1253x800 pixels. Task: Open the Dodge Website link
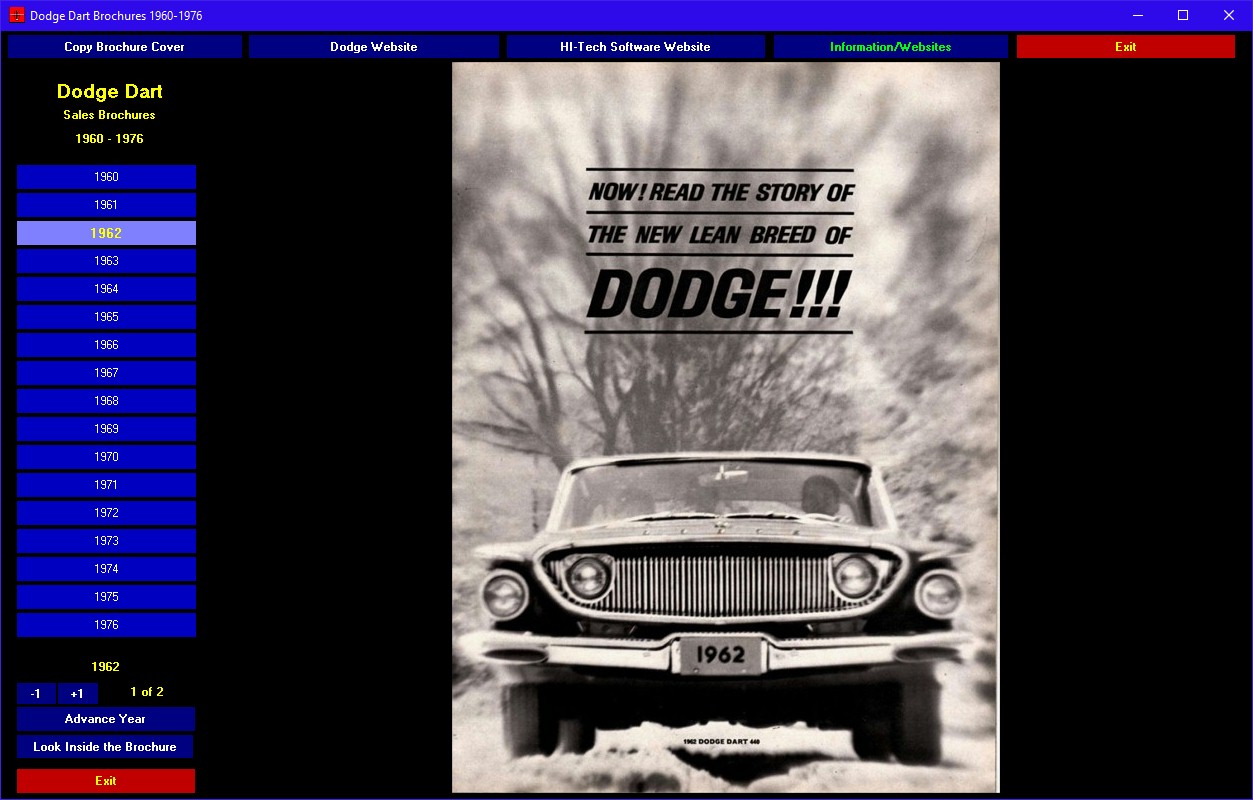[x=374, y=47]
